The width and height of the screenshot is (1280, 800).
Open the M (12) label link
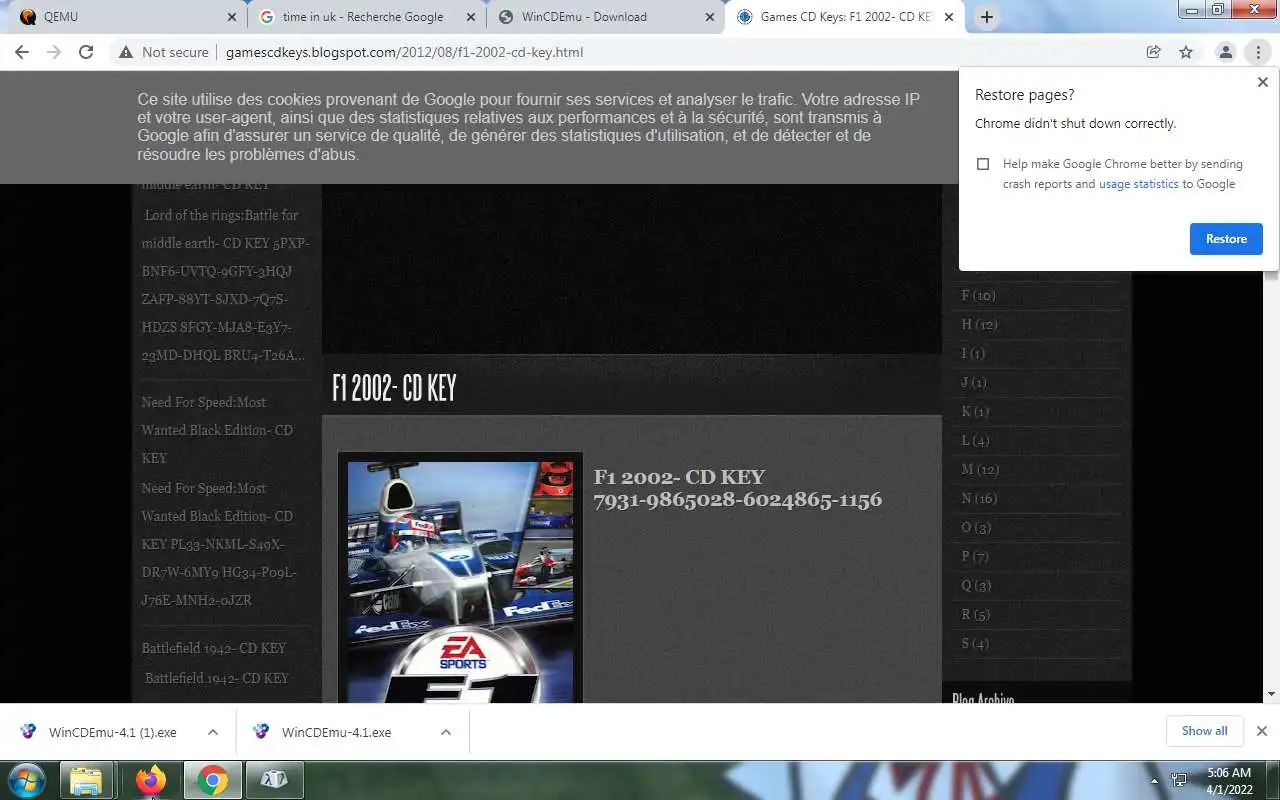980,469
